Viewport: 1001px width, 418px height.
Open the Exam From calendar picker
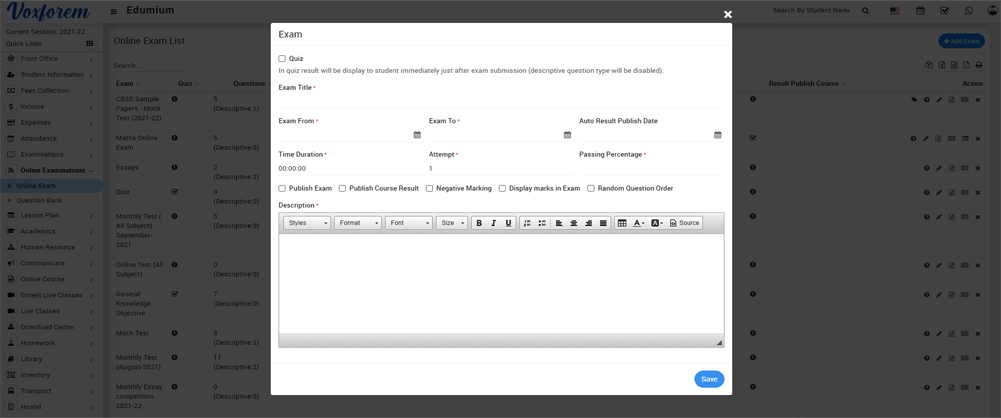click(417, 135)
